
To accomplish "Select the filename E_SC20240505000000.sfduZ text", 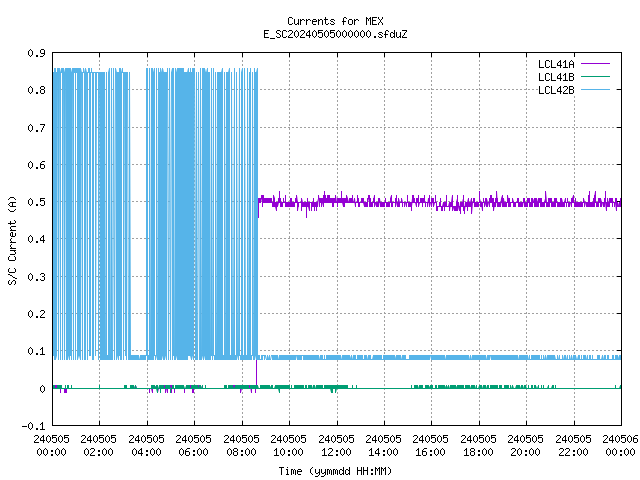I will tap(335, 34).
